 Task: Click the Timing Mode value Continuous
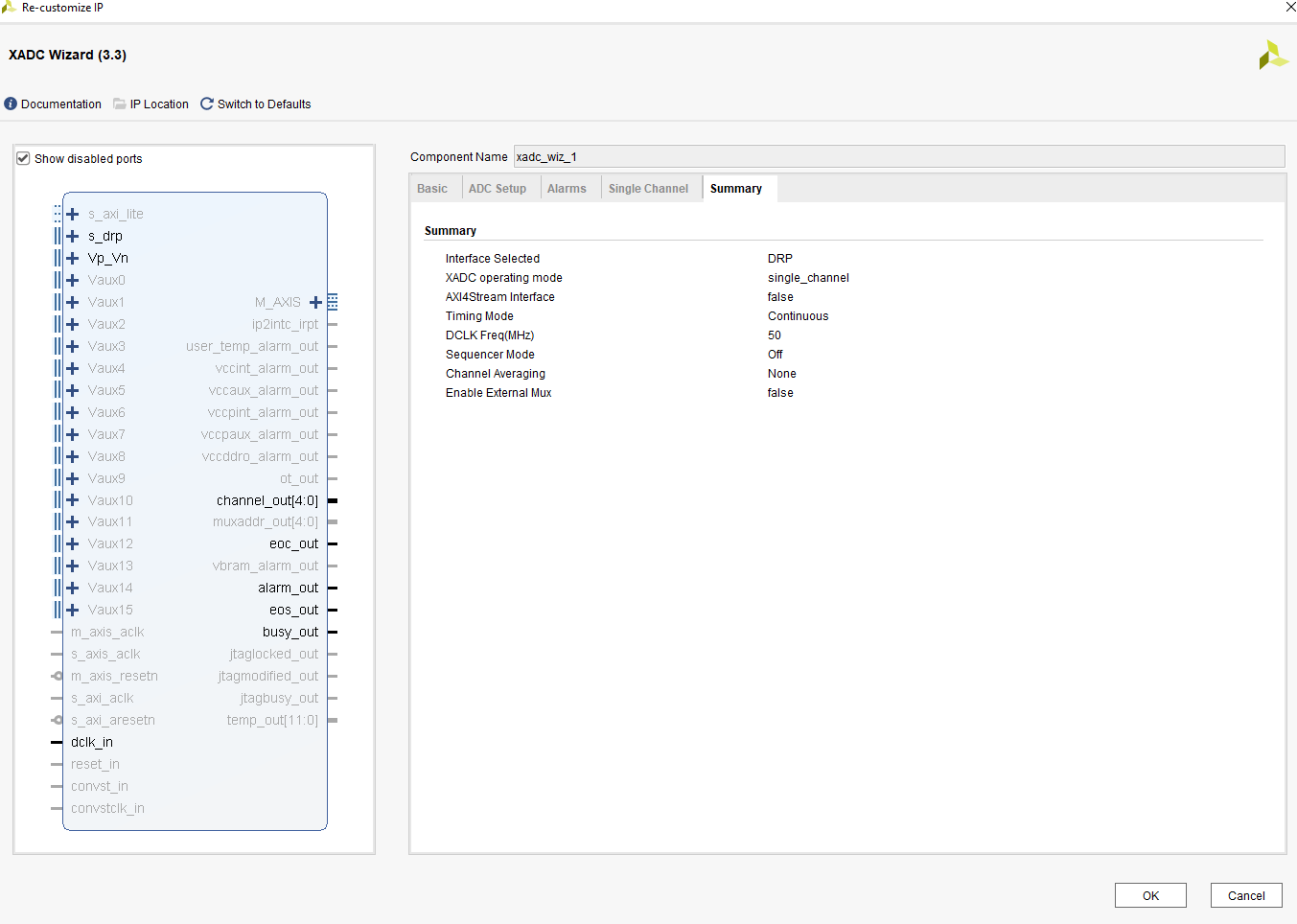tap(798, 316)
